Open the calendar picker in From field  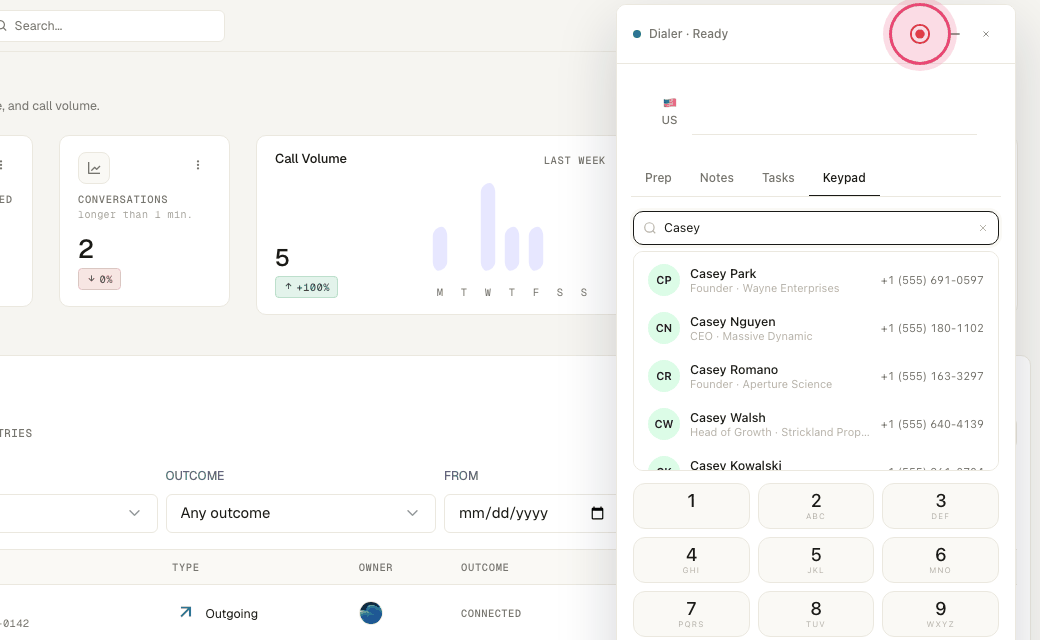597,513
